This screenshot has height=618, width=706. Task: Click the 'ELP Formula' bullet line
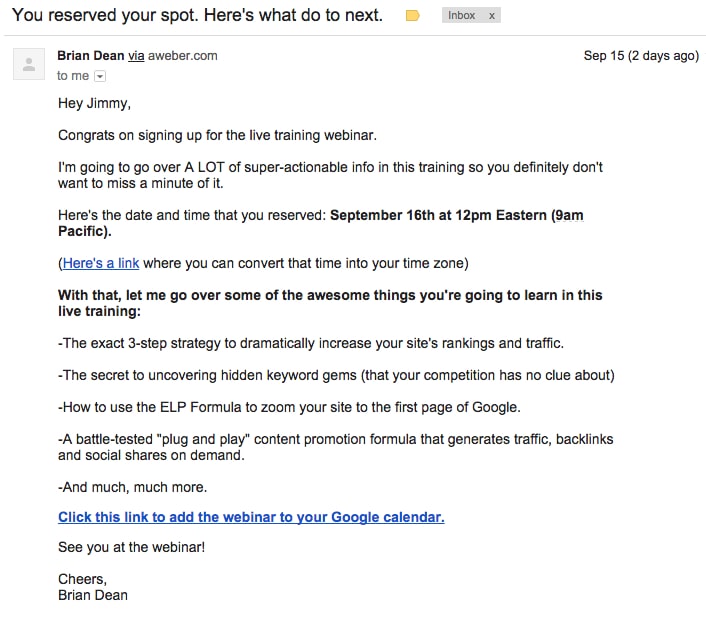click(x=289, y=407)
